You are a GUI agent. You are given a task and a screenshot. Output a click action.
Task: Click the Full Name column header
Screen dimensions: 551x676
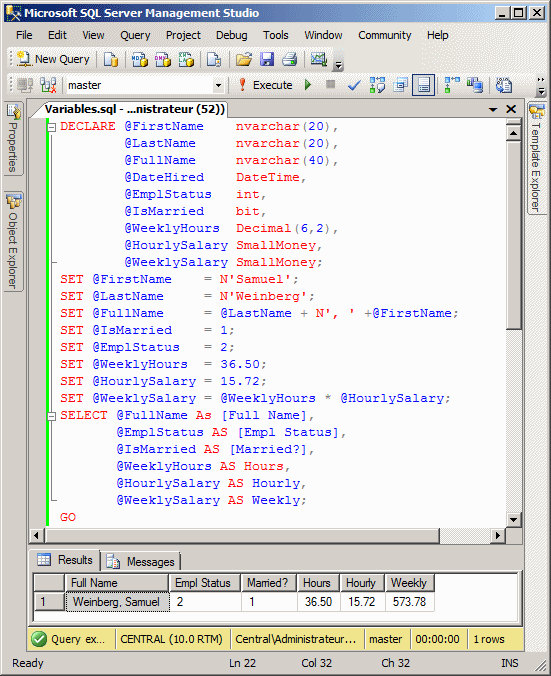116,583
